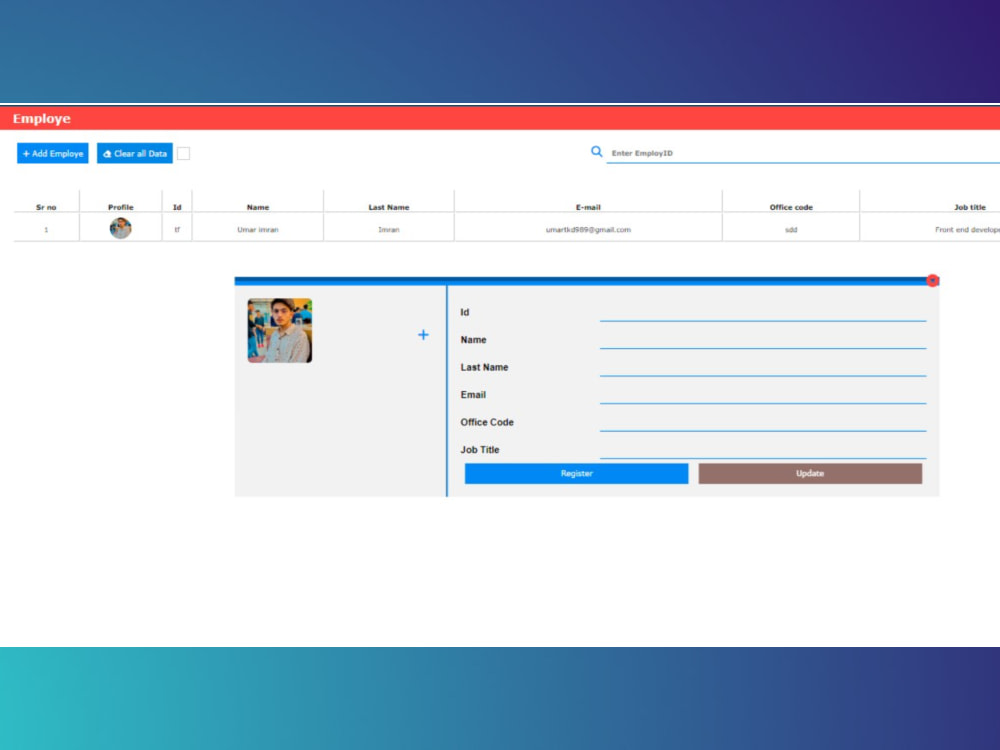Close the employee form with red X
This screenshot has width=1000, height=750.
932,281
